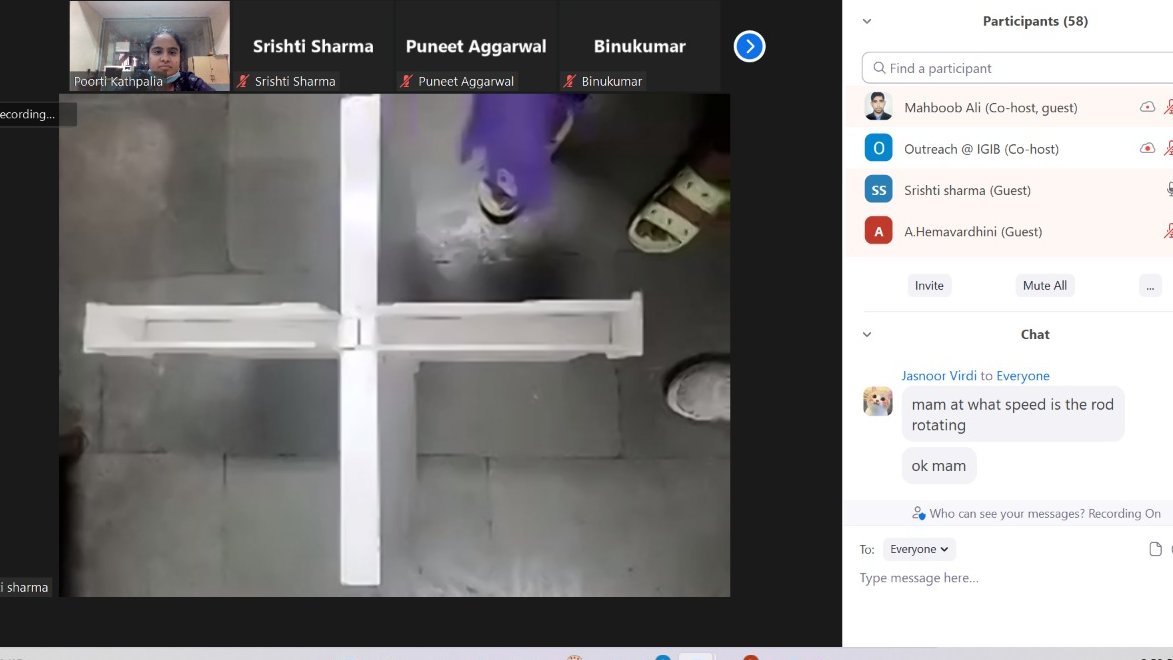Click Mahboob Ali's avatar photo
The image size is (1173, 660).
click(x=878, y=106)
